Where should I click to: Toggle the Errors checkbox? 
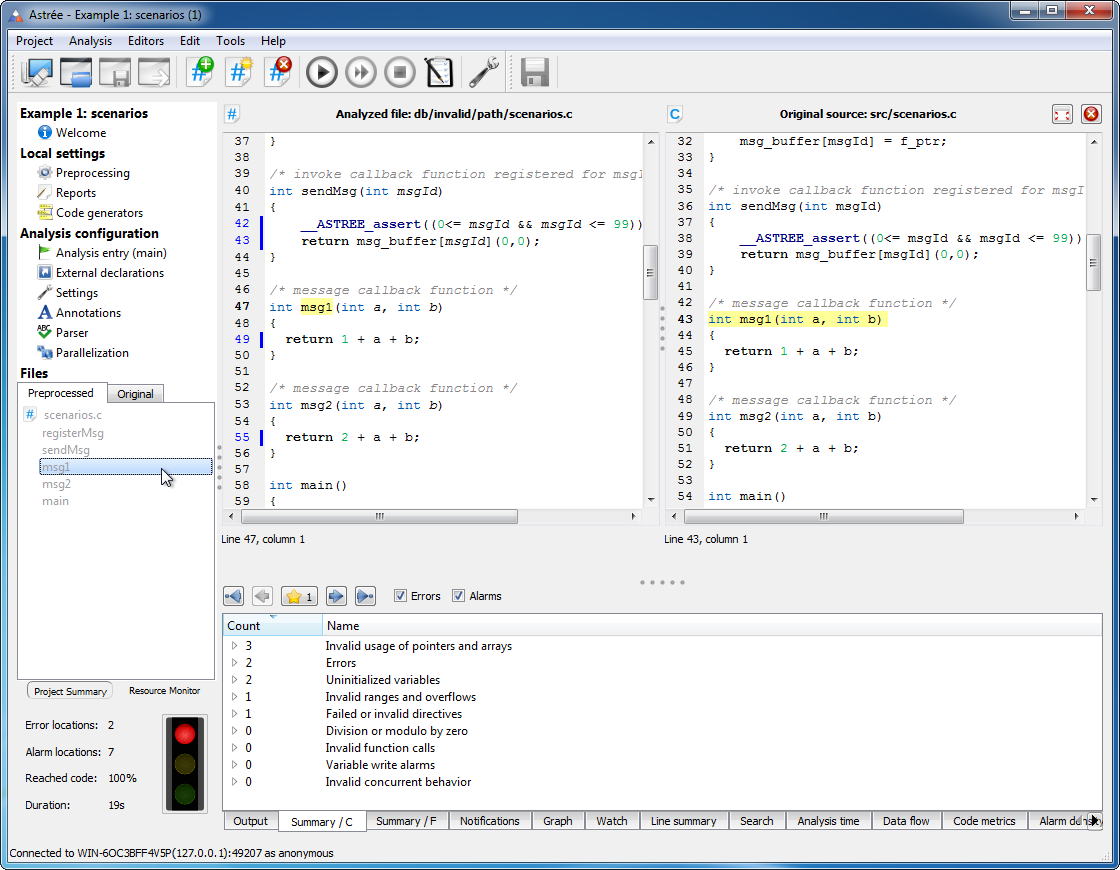(401, 596)
